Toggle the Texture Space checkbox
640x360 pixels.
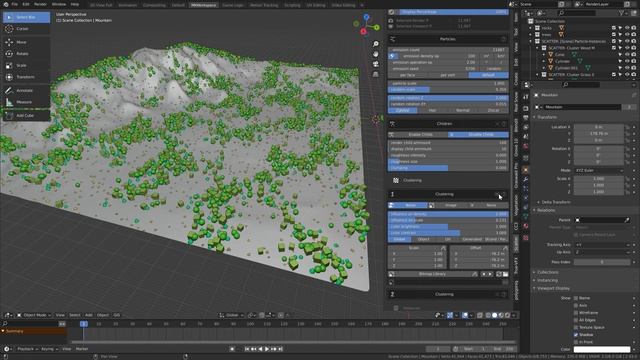576,327
